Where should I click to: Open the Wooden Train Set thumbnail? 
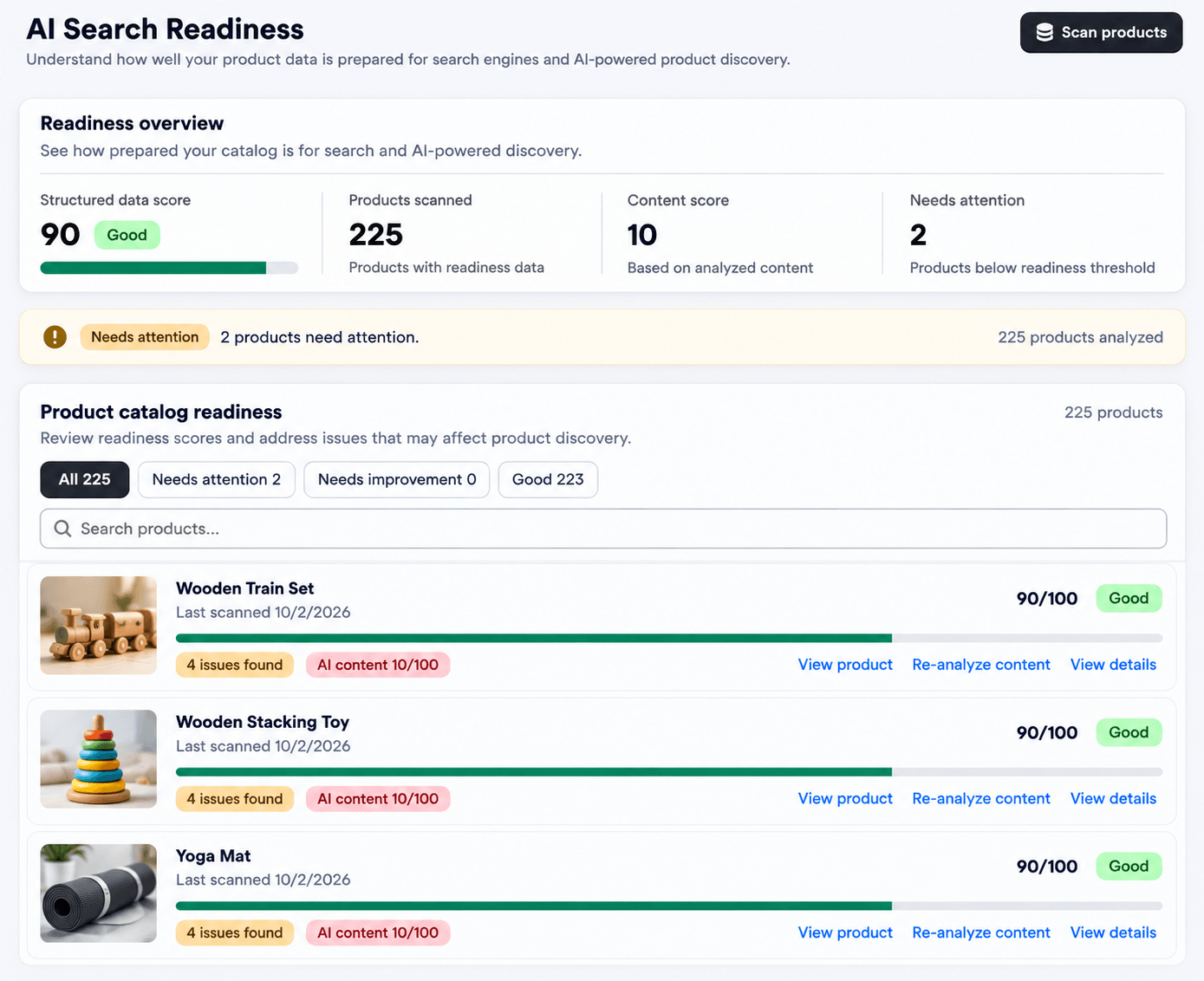tap(99, 626)
